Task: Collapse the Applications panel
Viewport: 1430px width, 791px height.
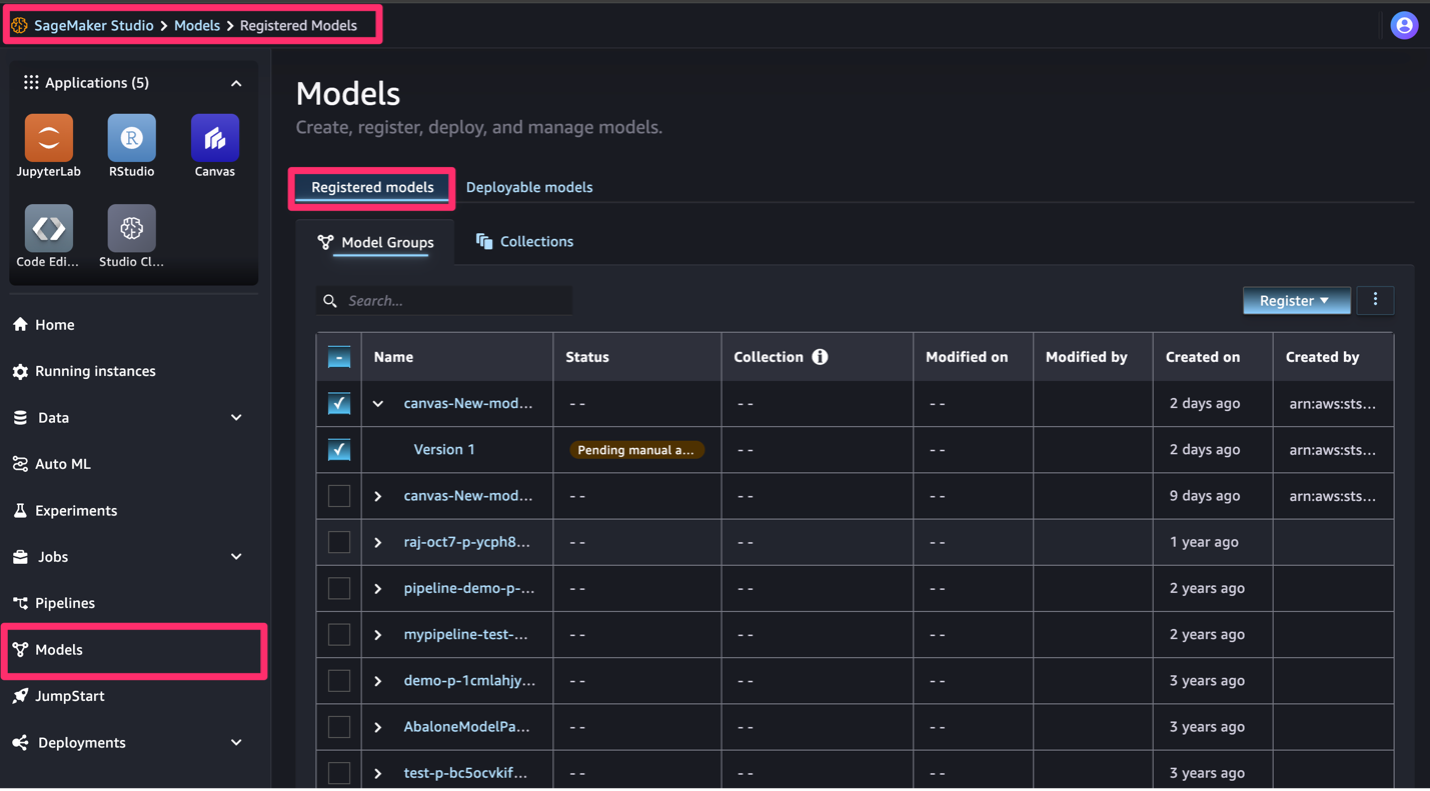Action: (x=236, y=83)
